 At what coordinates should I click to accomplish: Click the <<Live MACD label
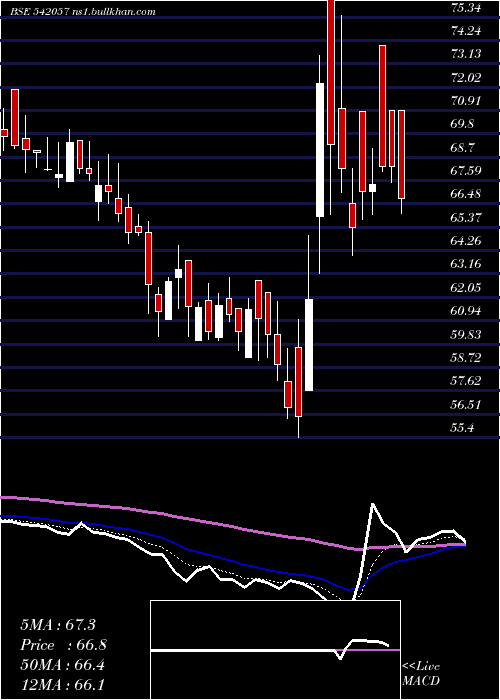(421, 674)
